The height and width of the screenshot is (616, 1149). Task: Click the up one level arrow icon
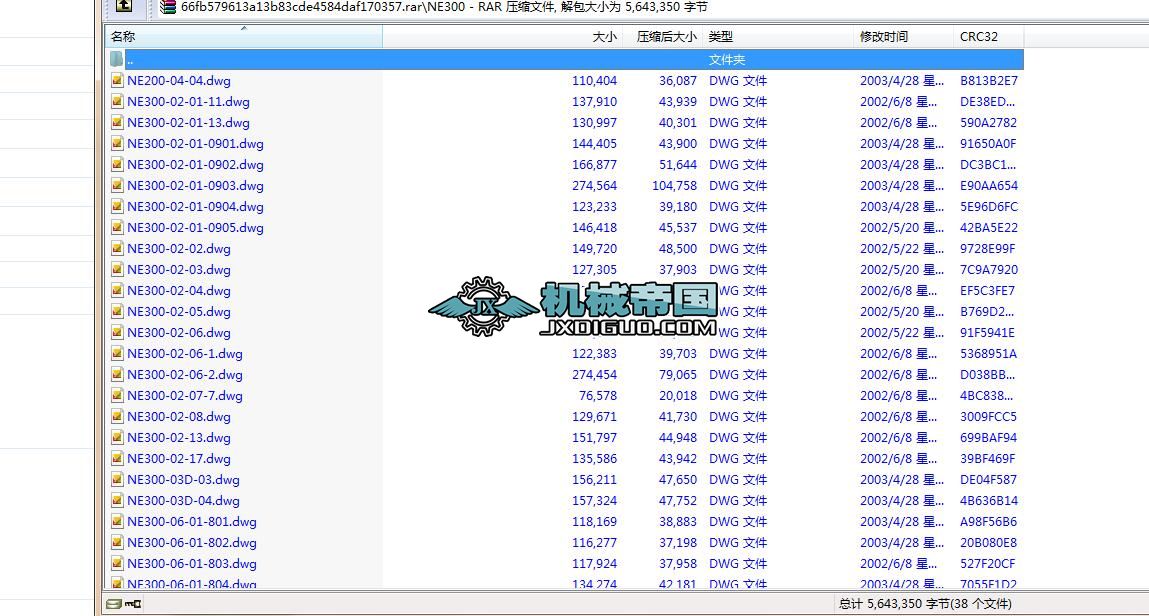point(125,6)
